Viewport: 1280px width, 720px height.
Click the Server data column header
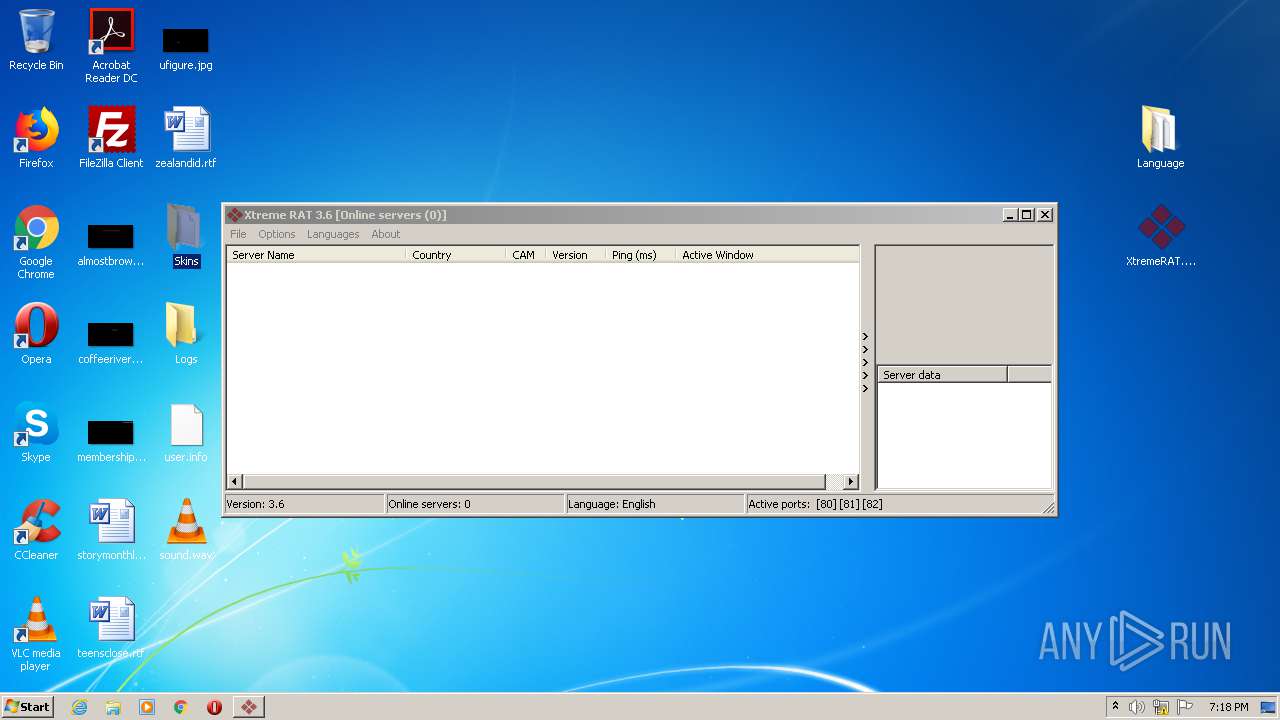(x=942, y=375)
